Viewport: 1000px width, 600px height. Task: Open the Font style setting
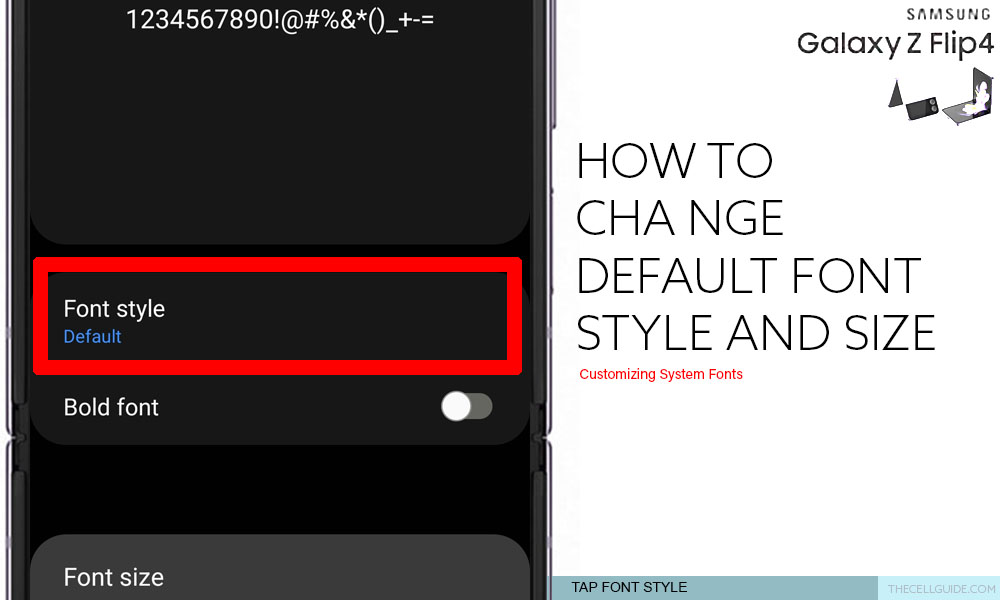(278, 316)
